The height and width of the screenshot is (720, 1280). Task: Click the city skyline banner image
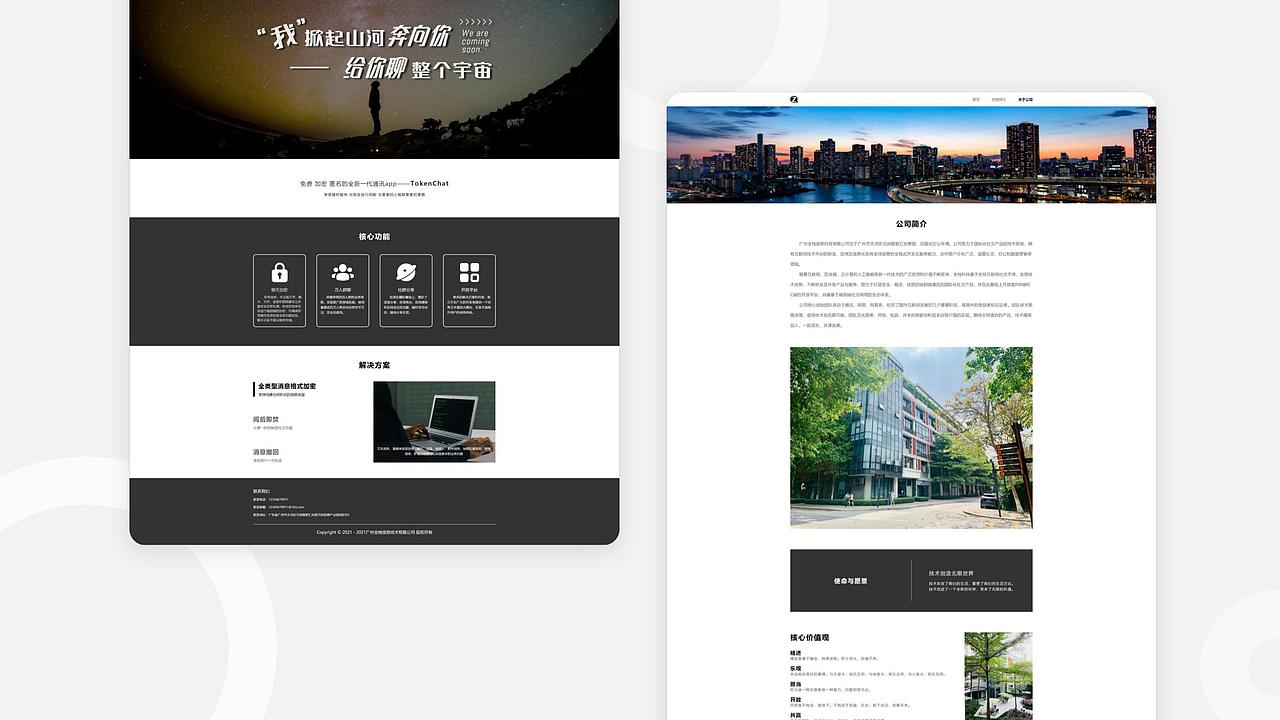[911, 155]
